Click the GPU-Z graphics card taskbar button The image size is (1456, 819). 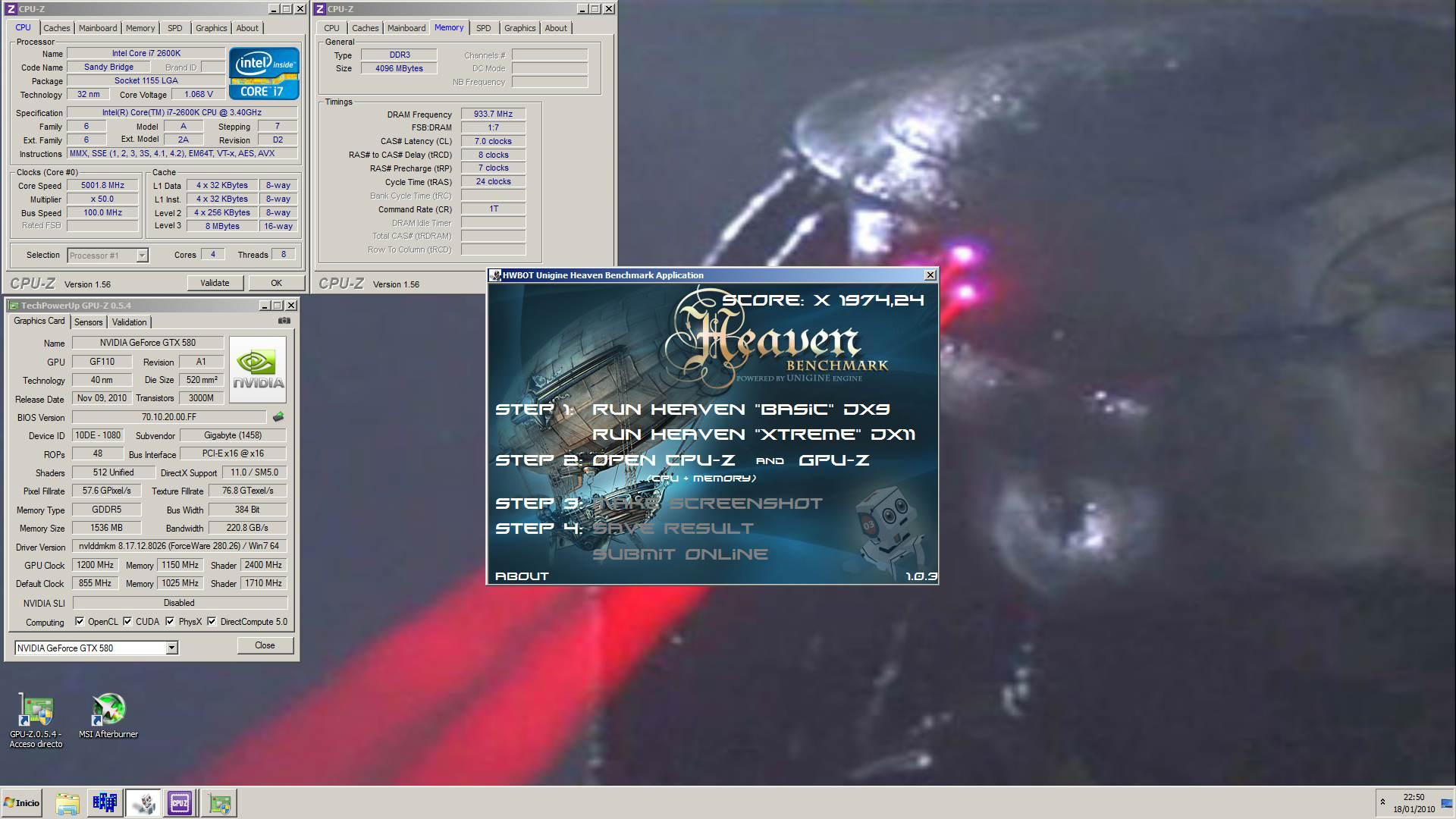(220, 803)
